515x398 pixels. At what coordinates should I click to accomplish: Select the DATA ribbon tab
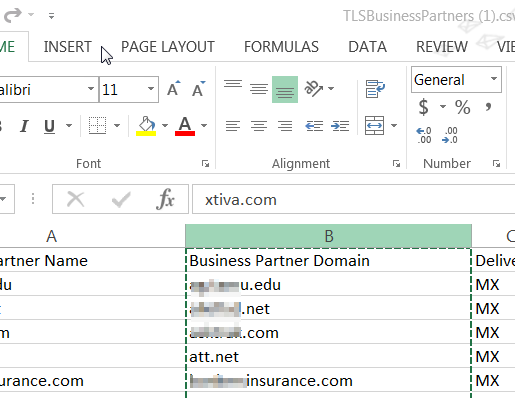click(368, 47)
